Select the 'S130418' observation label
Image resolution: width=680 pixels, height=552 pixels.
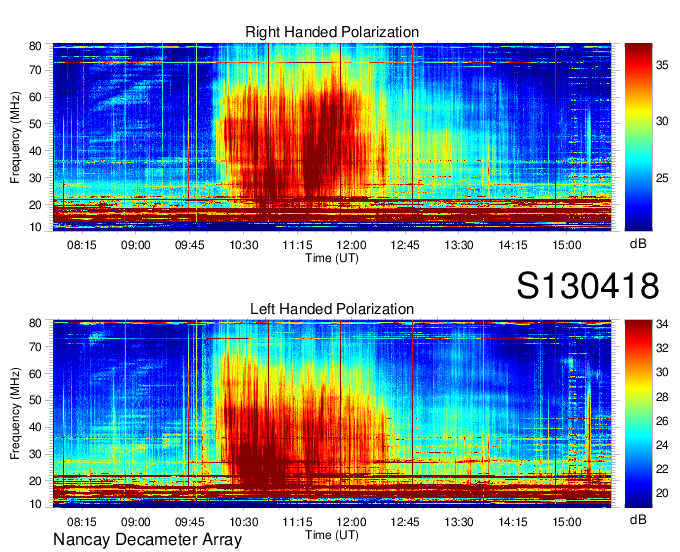(588, 286)
